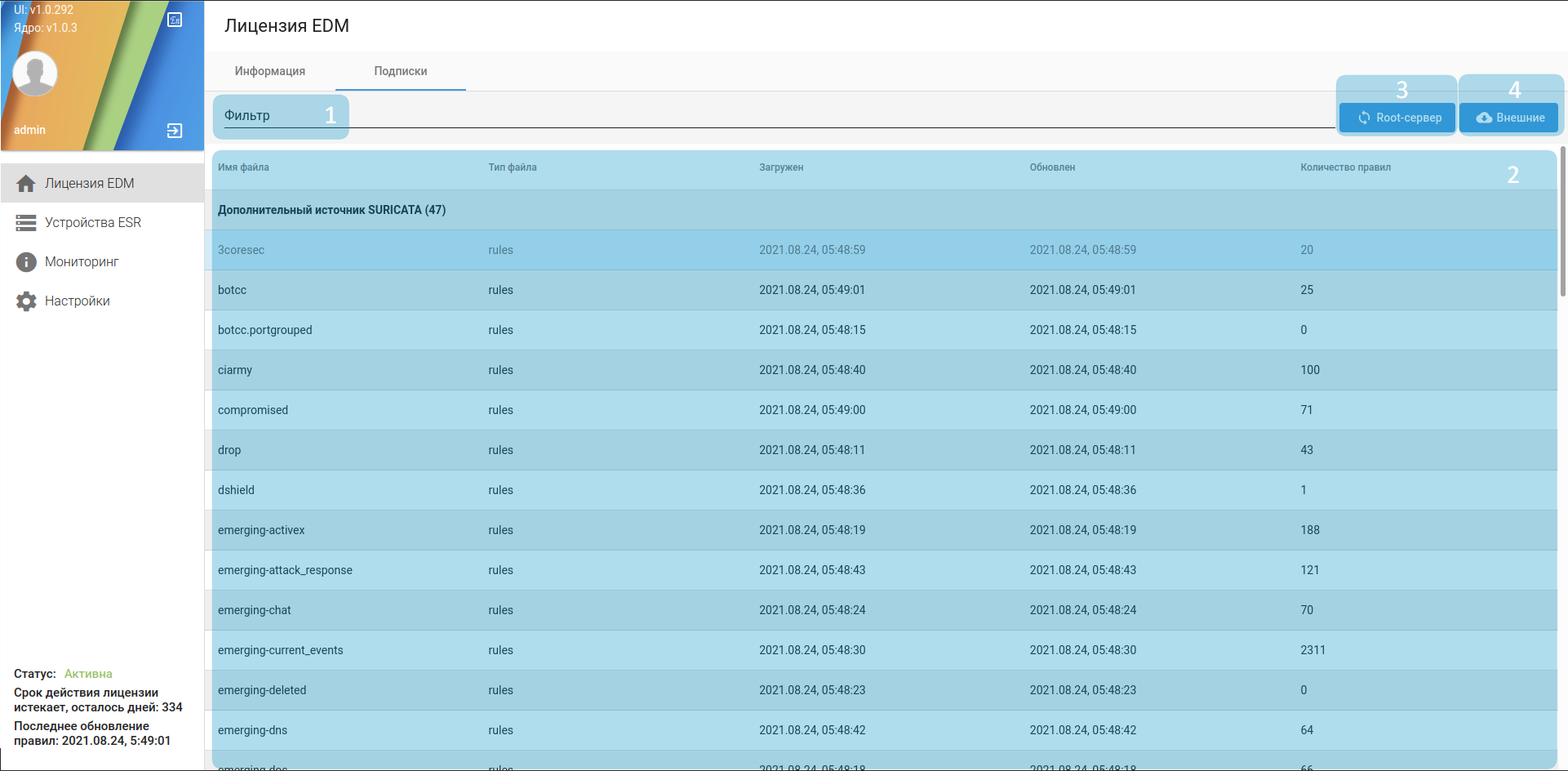This screenshot has height=771, width=1568.
Task: Sort by Имя файла column header
Action: [x=243, y=167]
